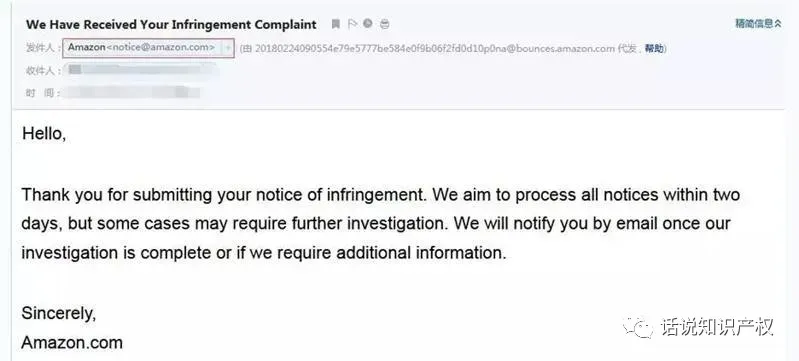Click the WeChat logo watermark
Screen dimensions: 799x361
tap(638, 327)
